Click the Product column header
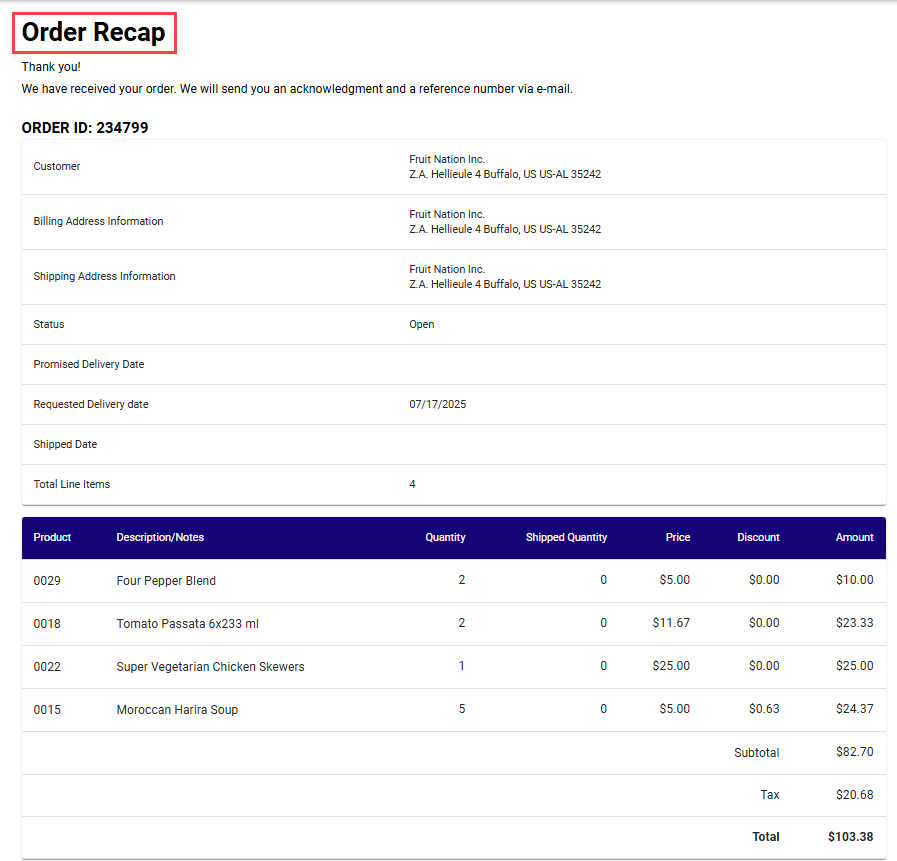The height and width of the screenshot is (861, 897). (x=52, y=537)
